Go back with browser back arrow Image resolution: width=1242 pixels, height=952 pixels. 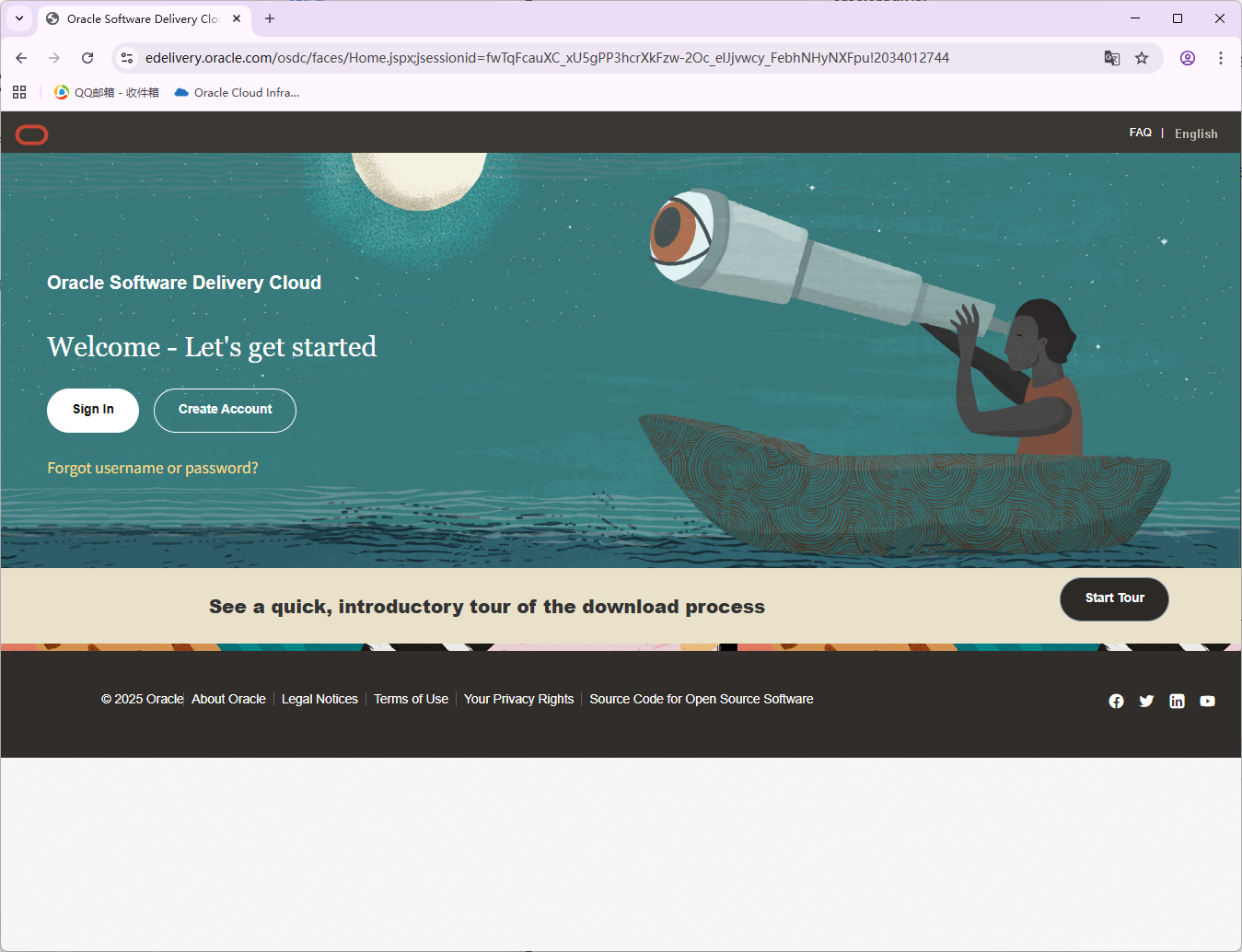(21, 58)
